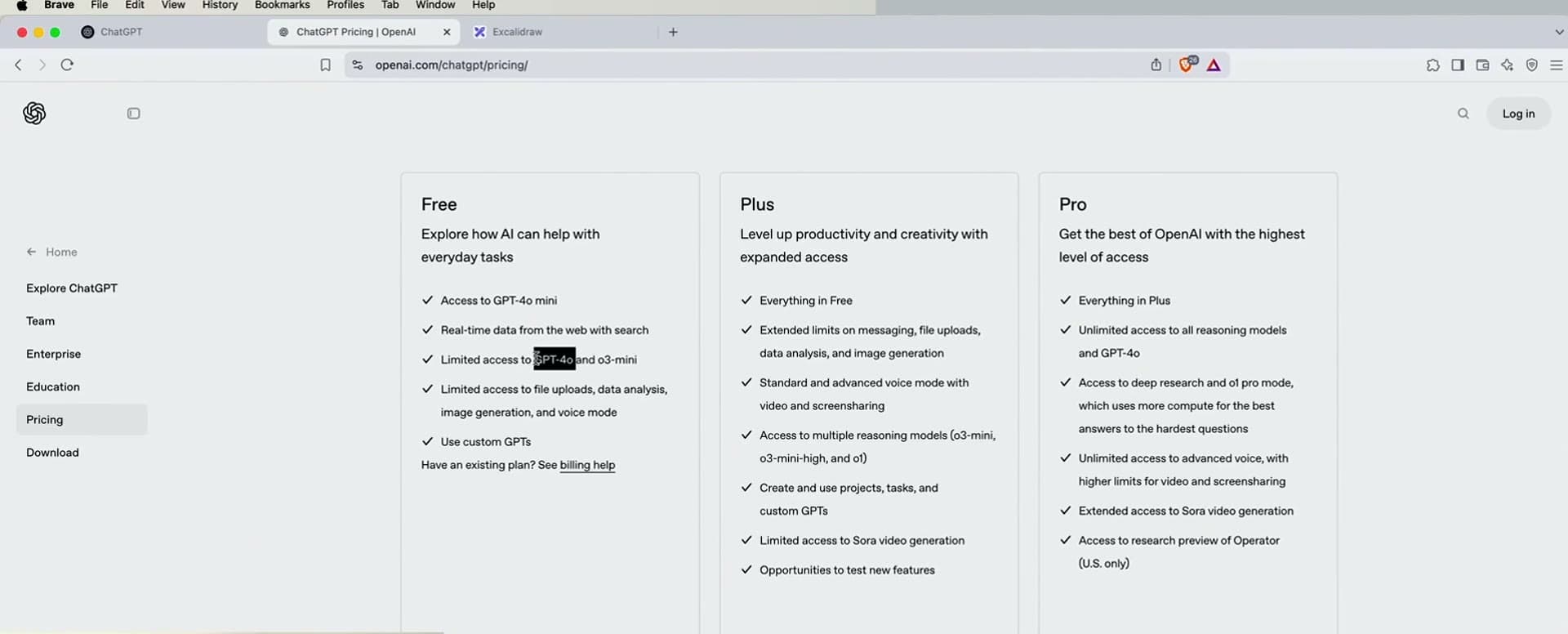Open the Bookmarks menu
Viewport: 1568px width, 634px height.
coord(283,5)
